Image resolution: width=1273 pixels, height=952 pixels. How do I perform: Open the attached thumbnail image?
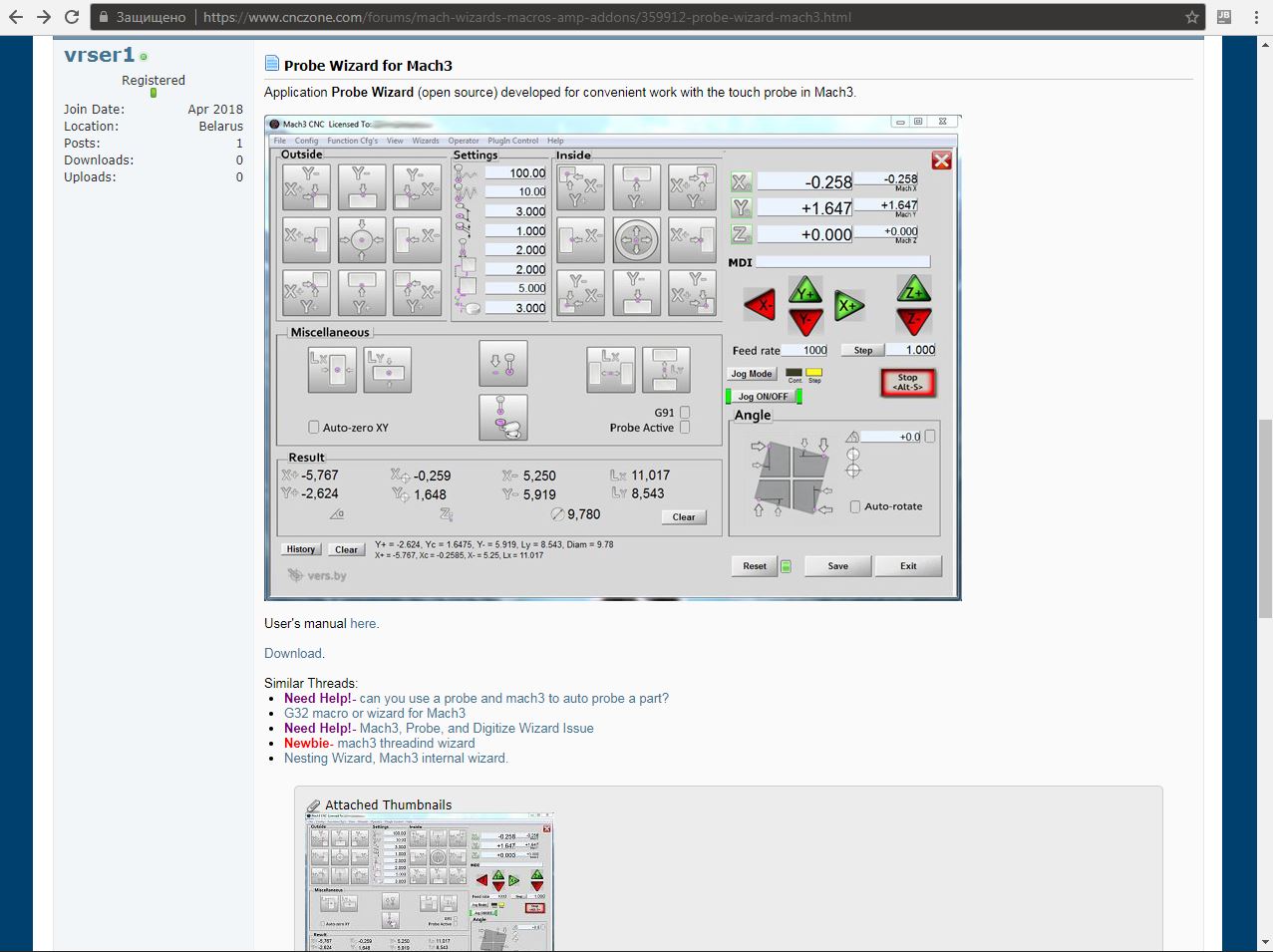428,882
